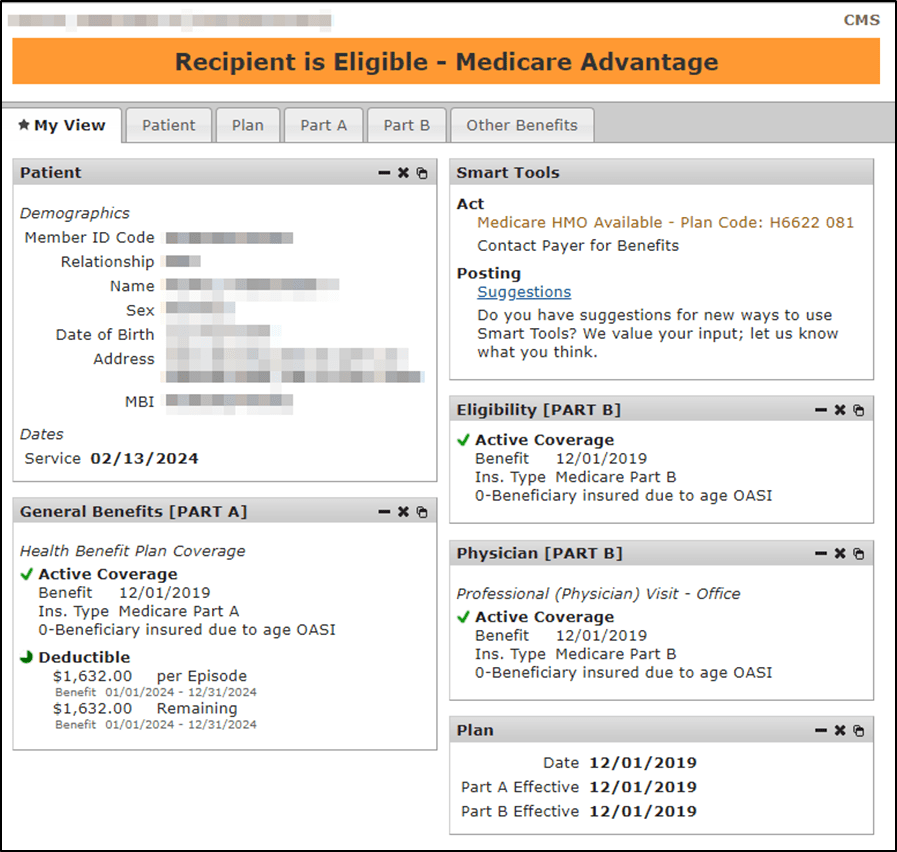Click the Deductible label
Image resolution: width=897 pixels, height=852 pixels.
[84, 657]
